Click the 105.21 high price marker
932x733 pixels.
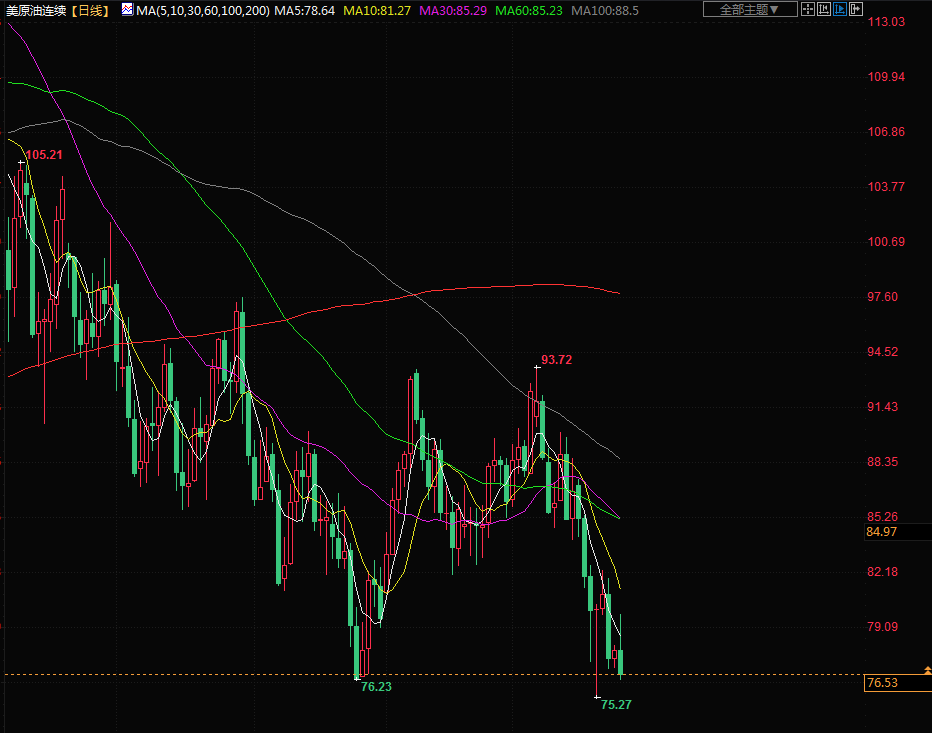point(43,155)
